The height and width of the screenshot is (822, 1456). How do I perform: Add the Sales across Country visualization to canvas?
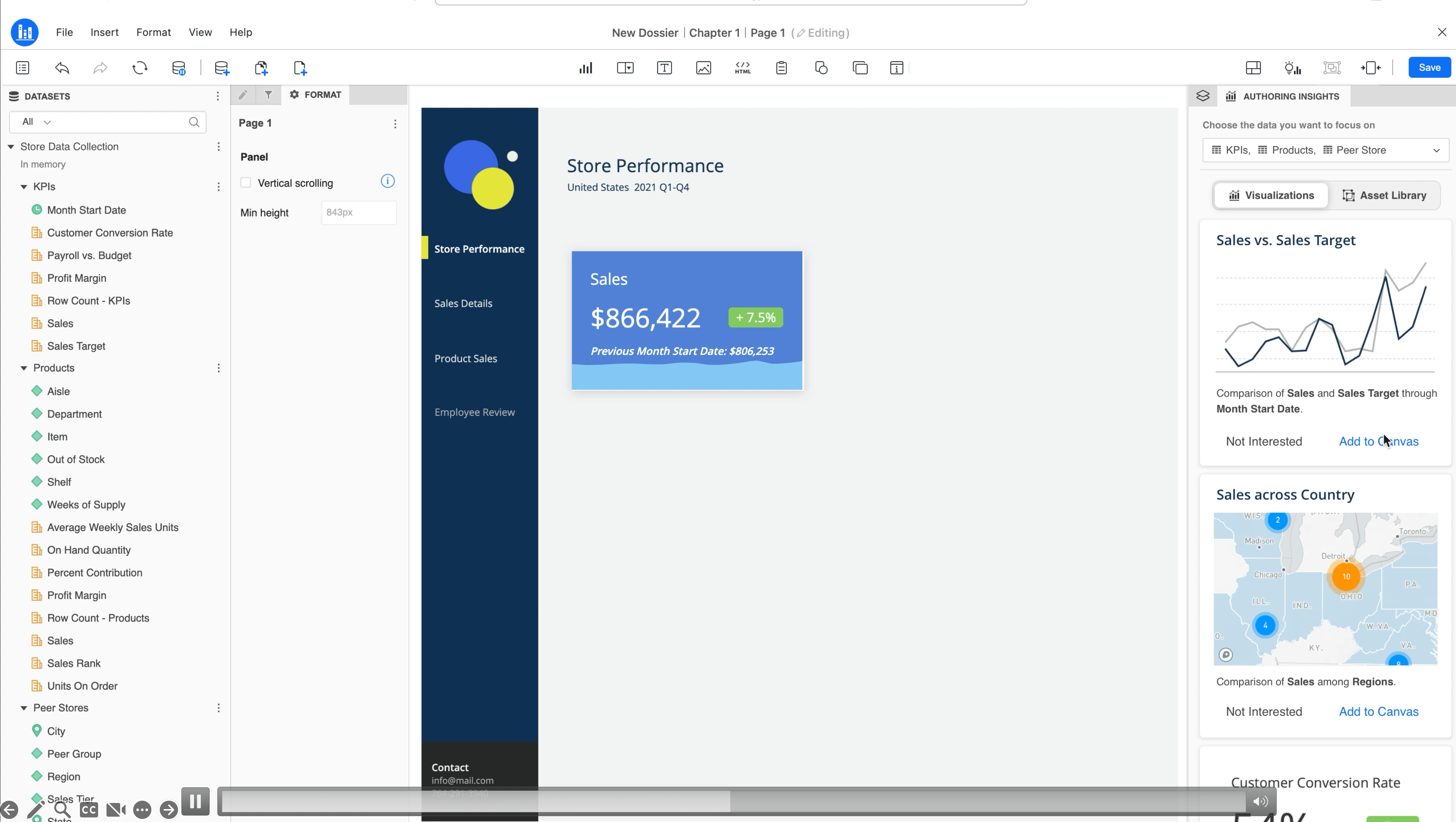[x=1378, y=712]
